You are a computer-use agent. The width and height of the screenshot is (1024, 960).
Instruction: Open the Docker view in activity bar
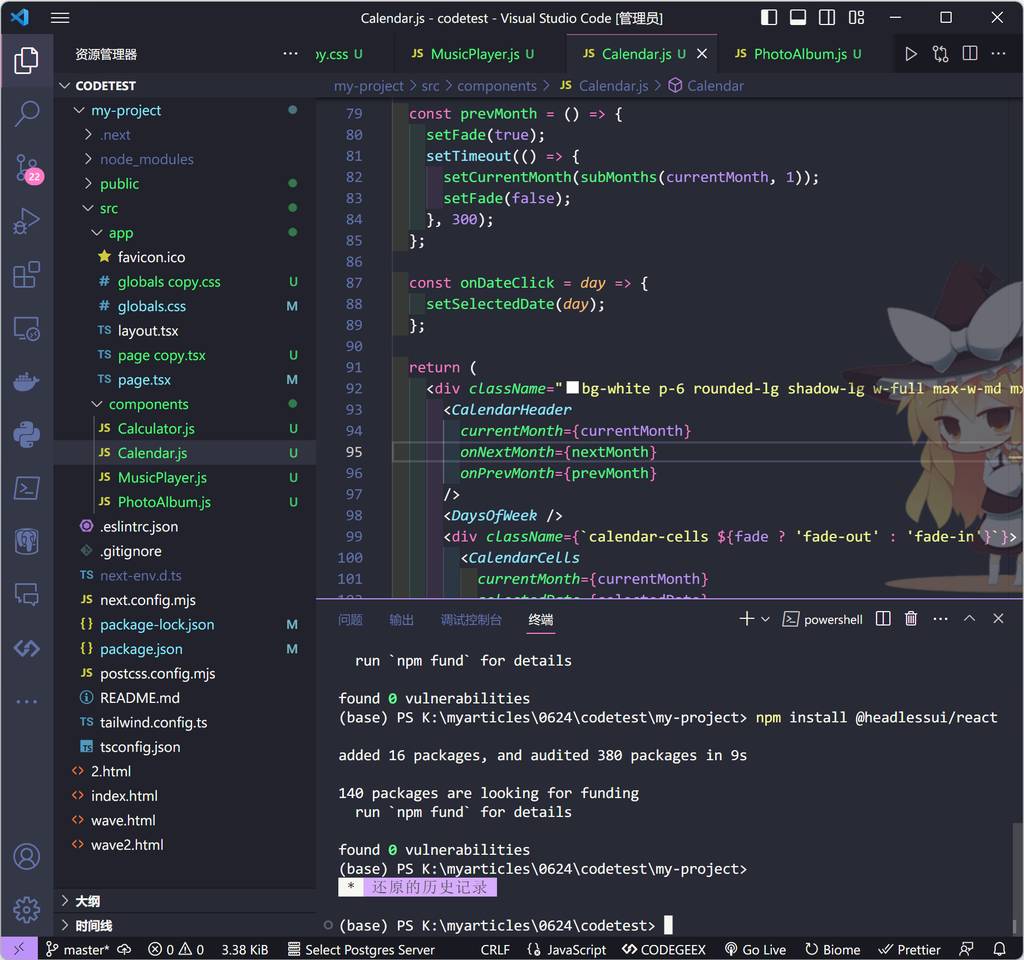tap(27, 381)
